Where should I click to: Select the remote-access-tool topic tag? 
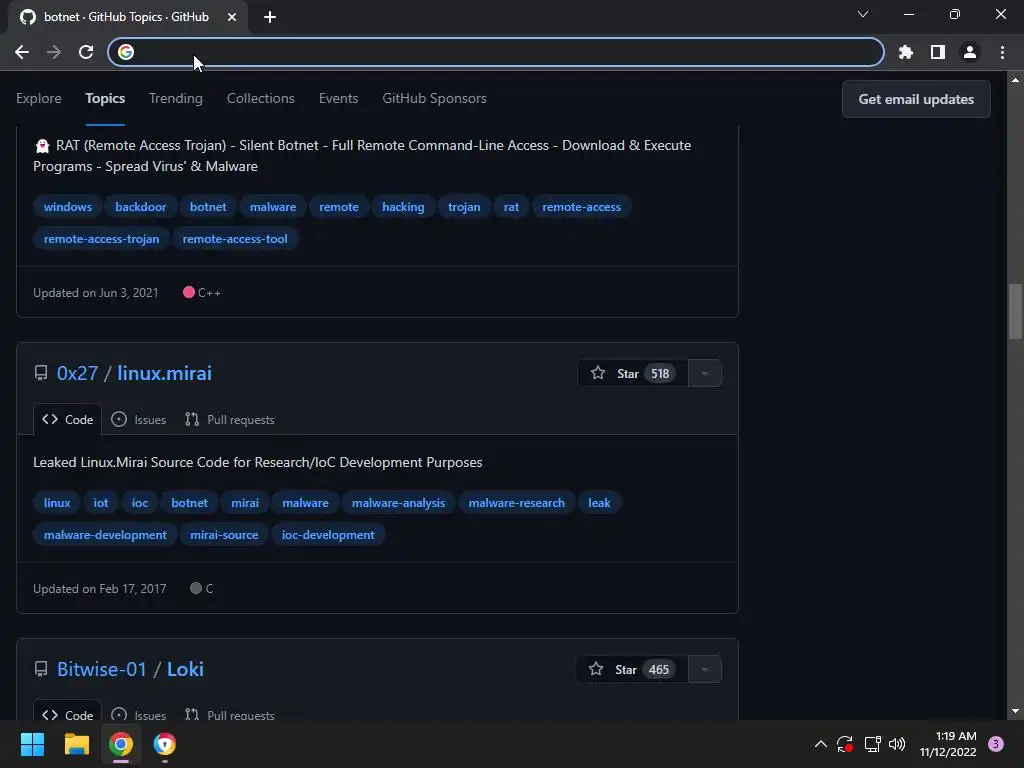(234, 239)
